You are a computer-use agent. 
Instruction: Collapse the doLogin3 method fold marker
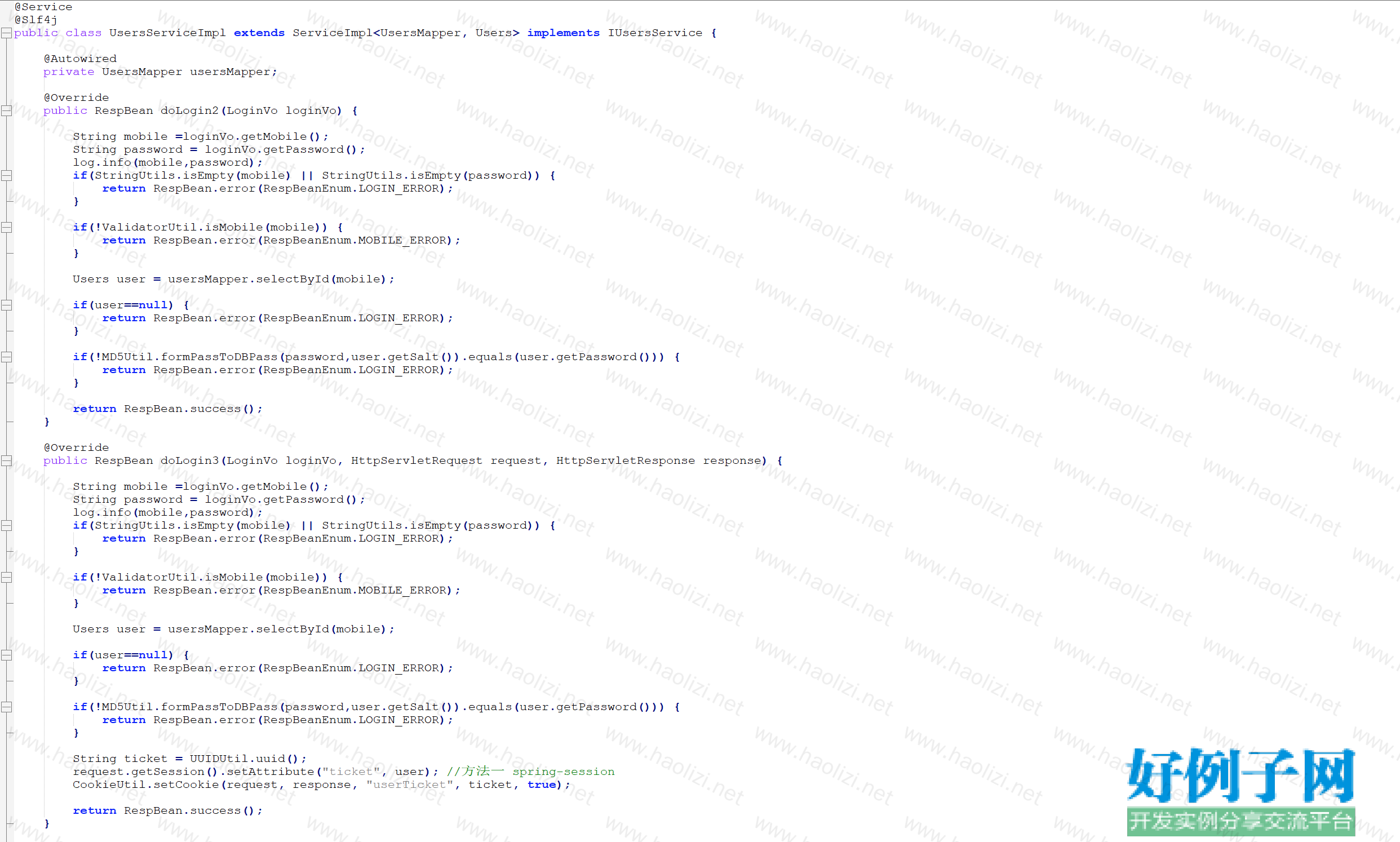point(6,460)
